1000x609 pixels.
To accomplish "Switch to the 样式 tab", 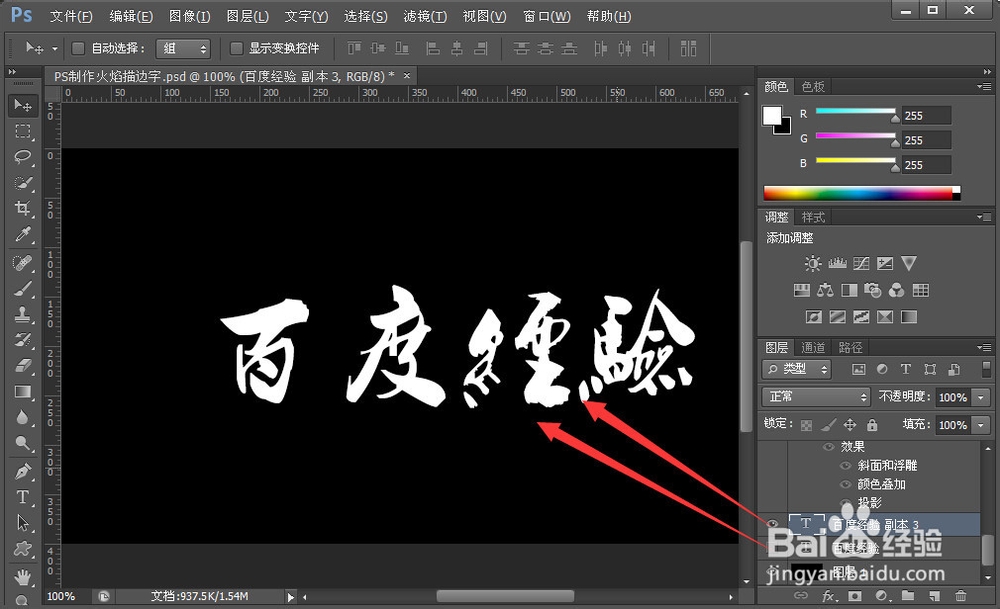I will coord(813,217).
